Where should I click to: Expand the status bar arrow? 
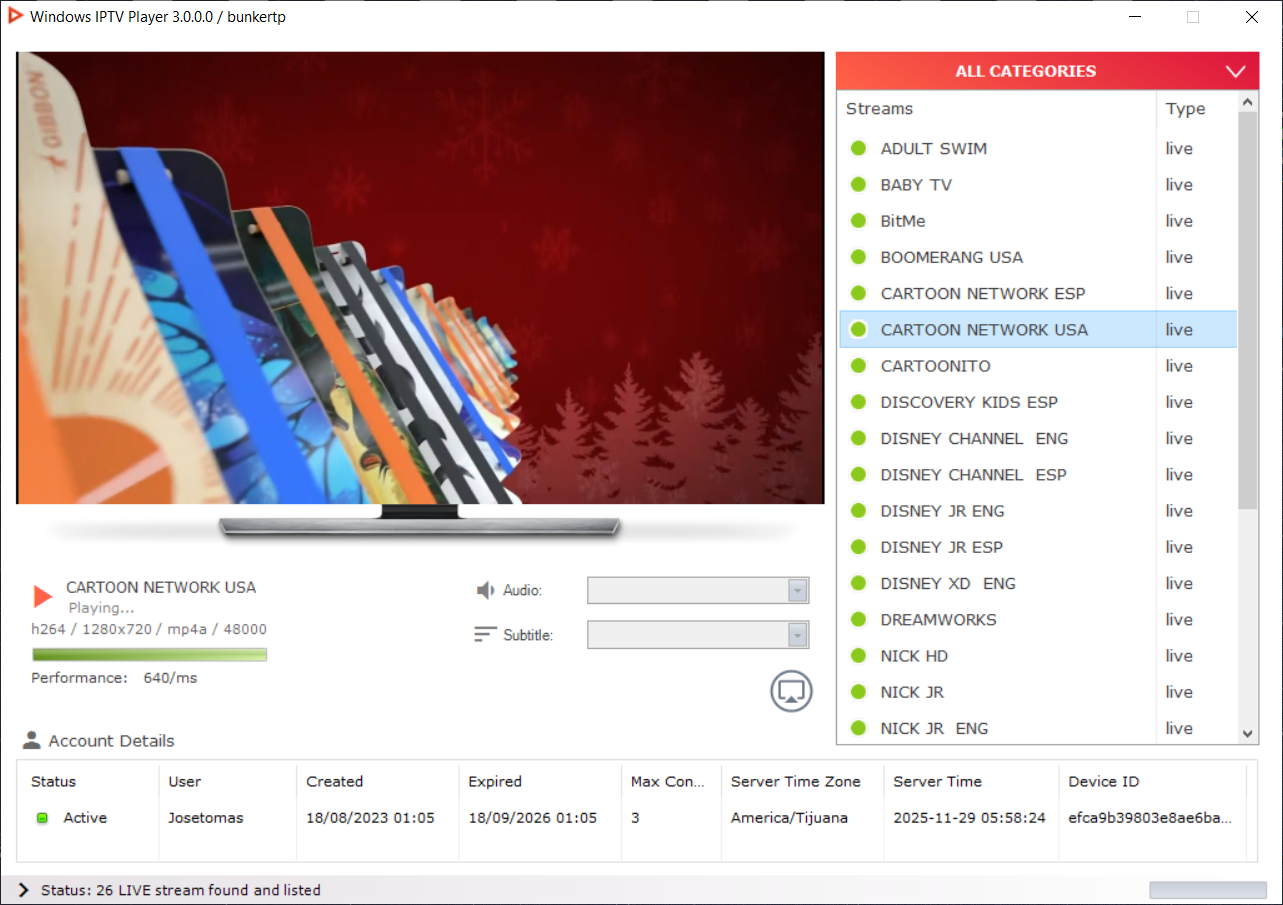click(x=24, y=890)
